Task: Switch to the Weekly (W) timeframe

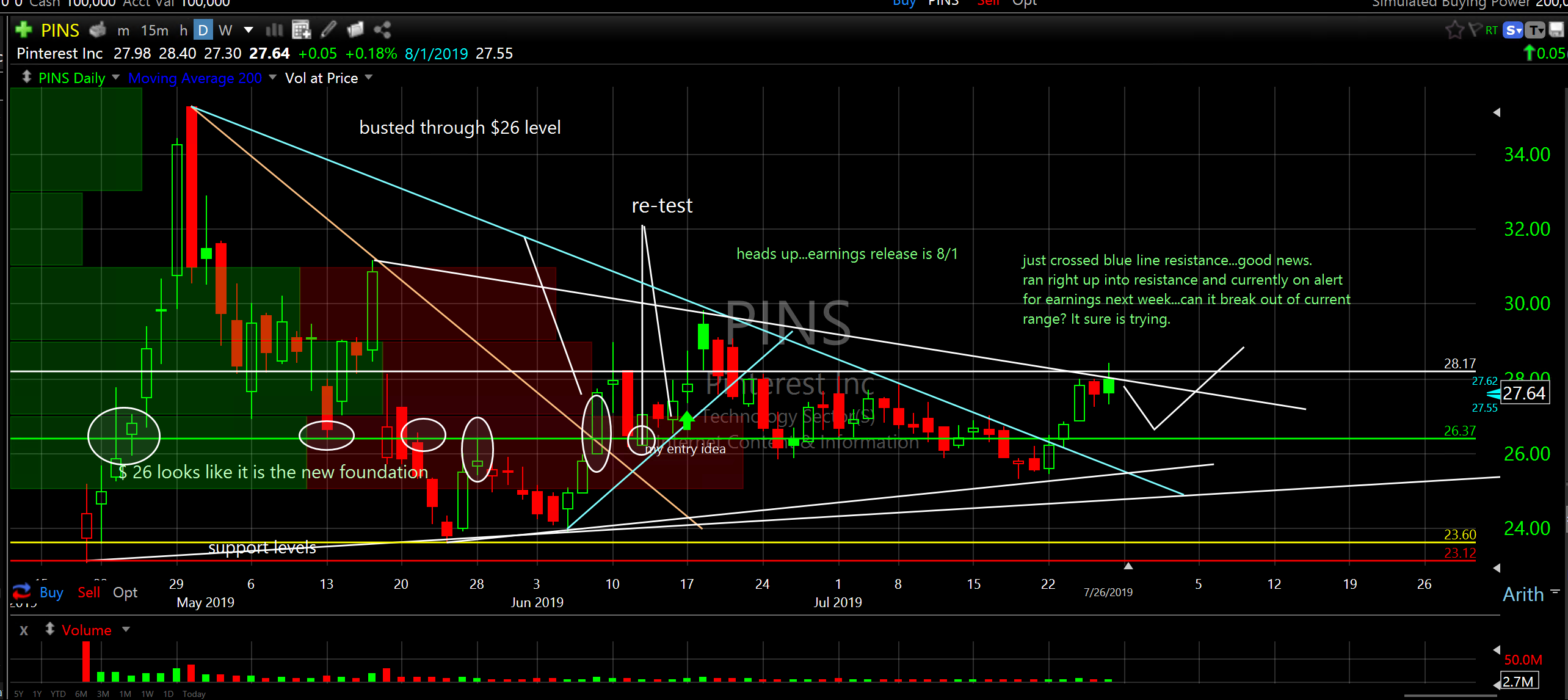Action: click(x=225, y=30)
